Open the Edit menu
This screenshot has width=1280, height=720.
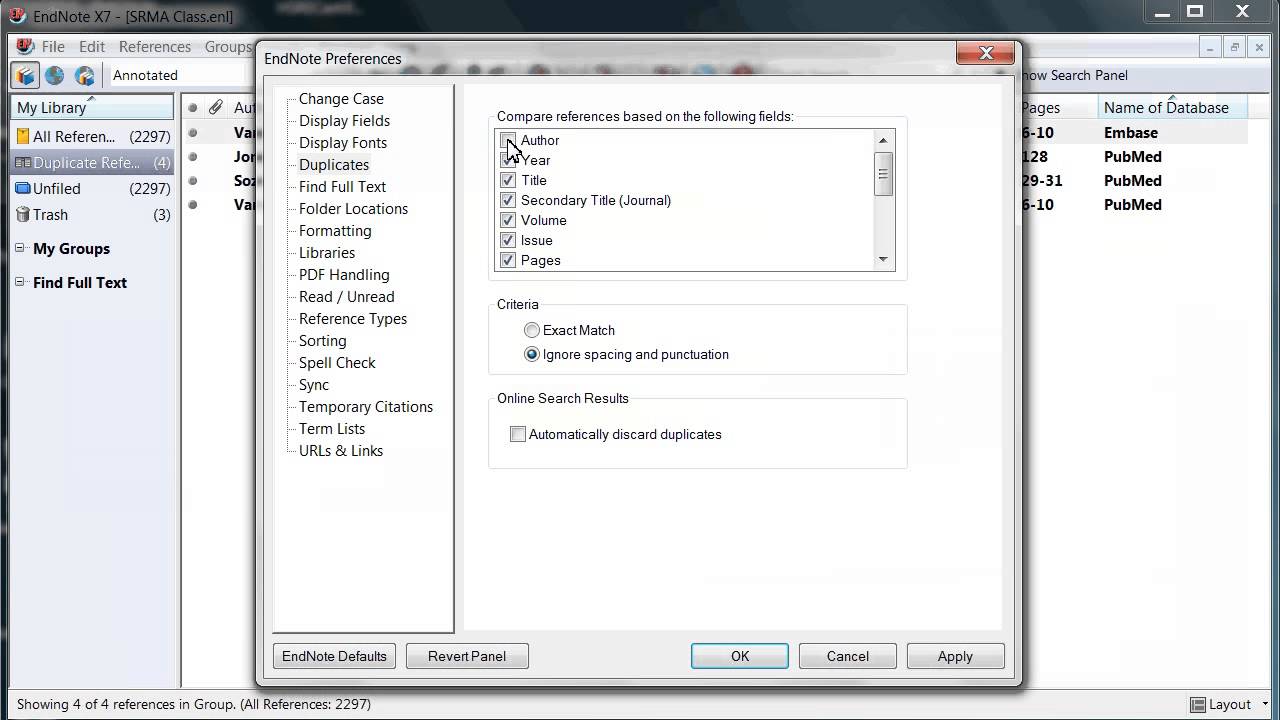click(x=91, y=46)
